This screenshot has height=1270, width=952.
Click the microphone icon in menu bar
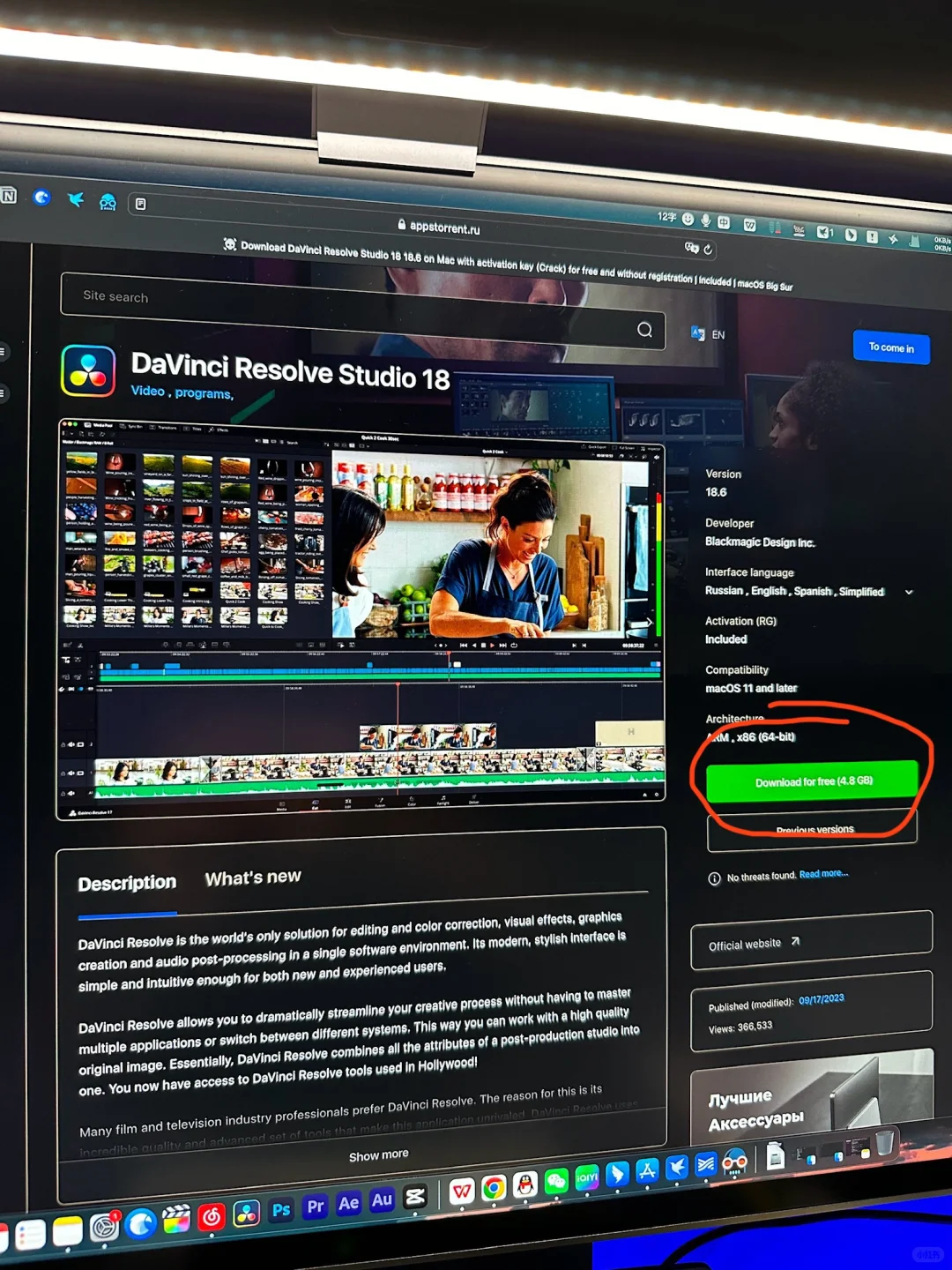point(706,220)
